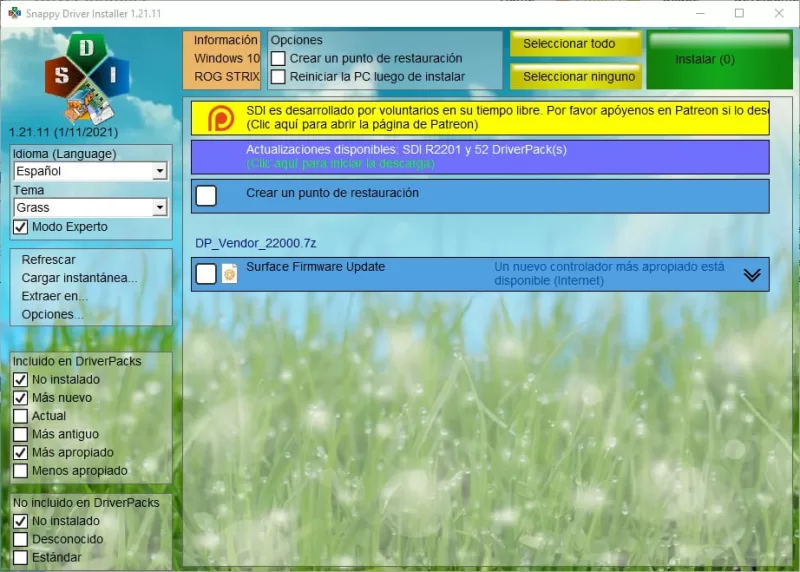
Task: Open the Patreon support banner
Action: tap(480, 118)
